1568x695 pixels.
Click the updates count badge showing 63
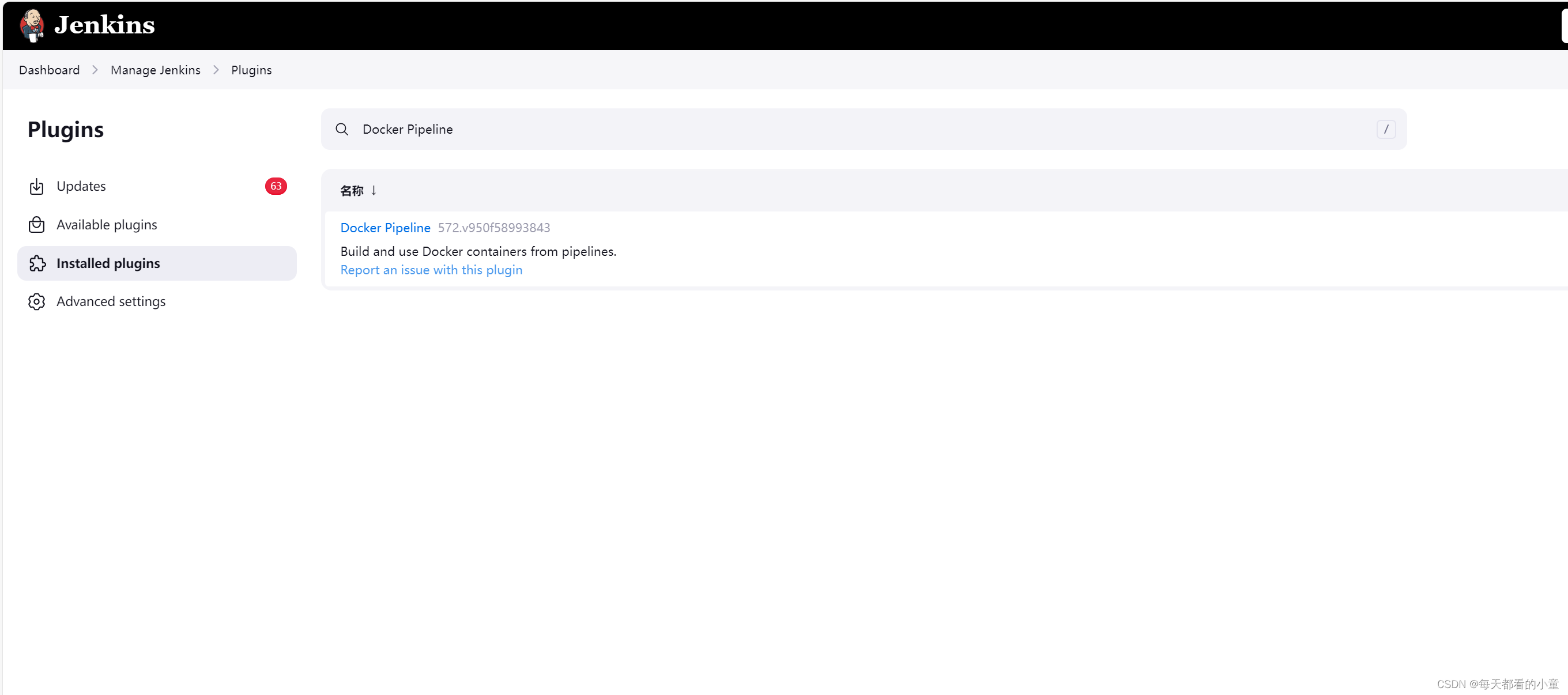[275, 186]
